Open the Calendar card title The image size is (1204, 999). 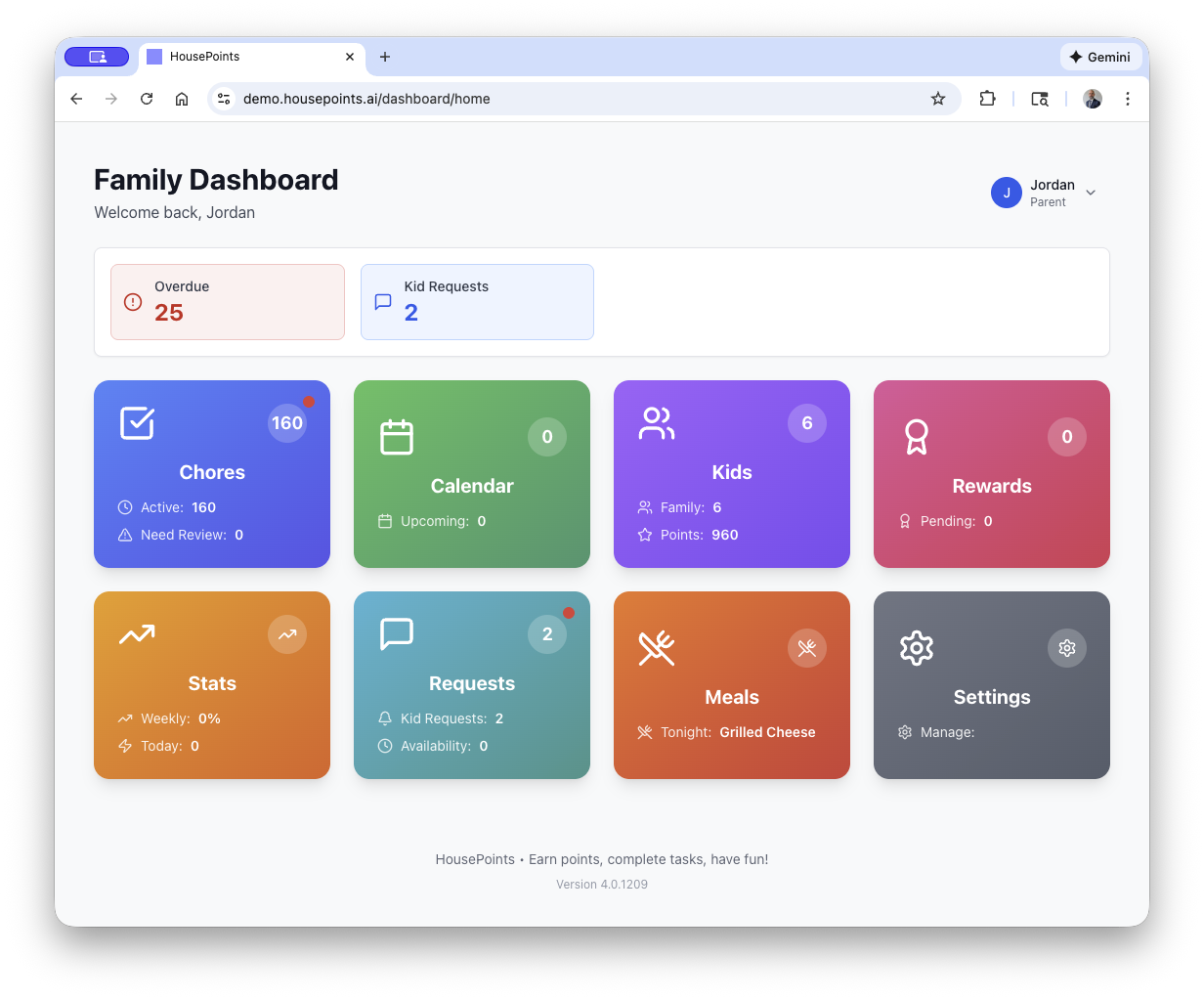(472, 486)
